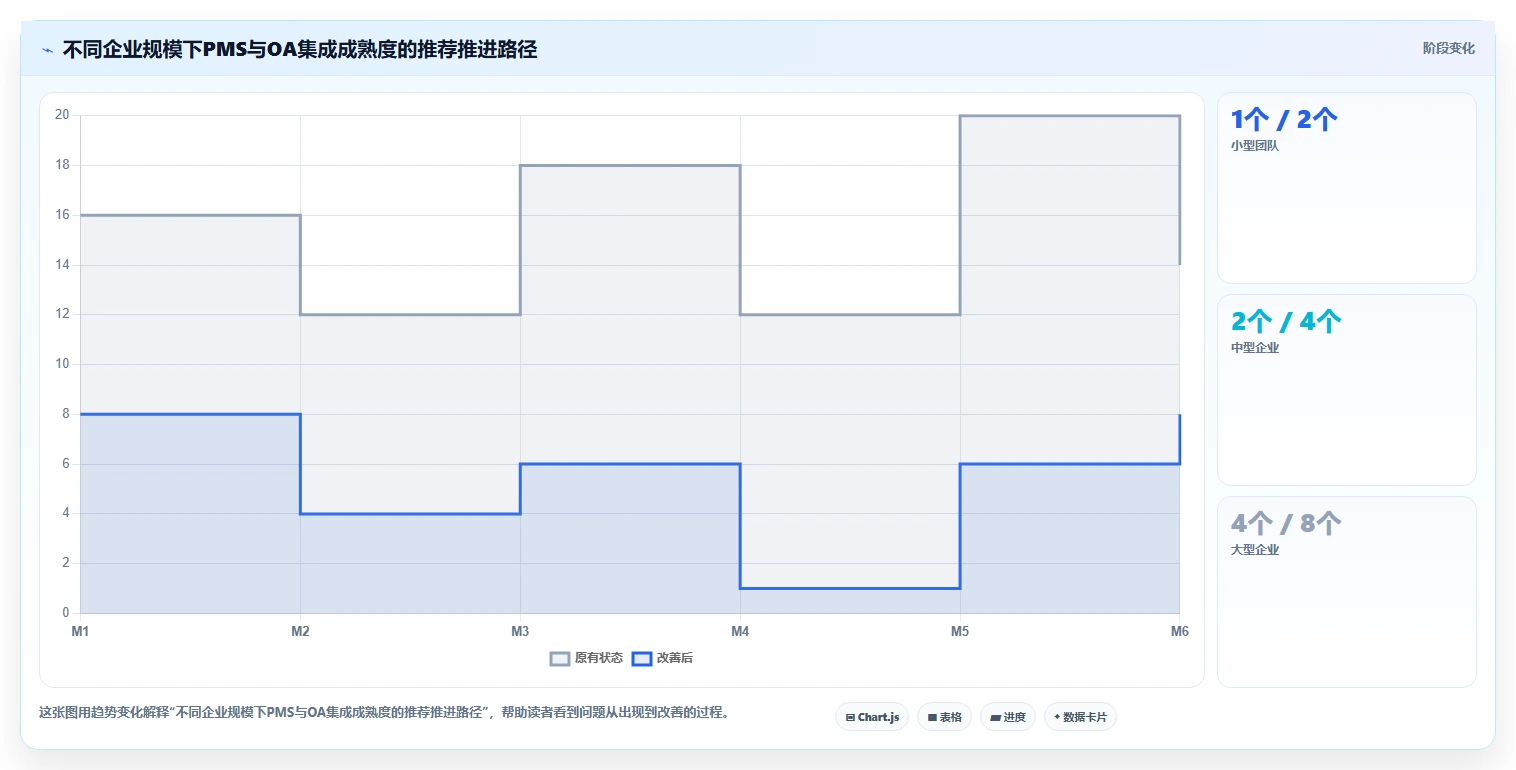Click the M1 axis label
Image resolution: width=1516 pixels, height=770 pixels.
click(80, 631)
